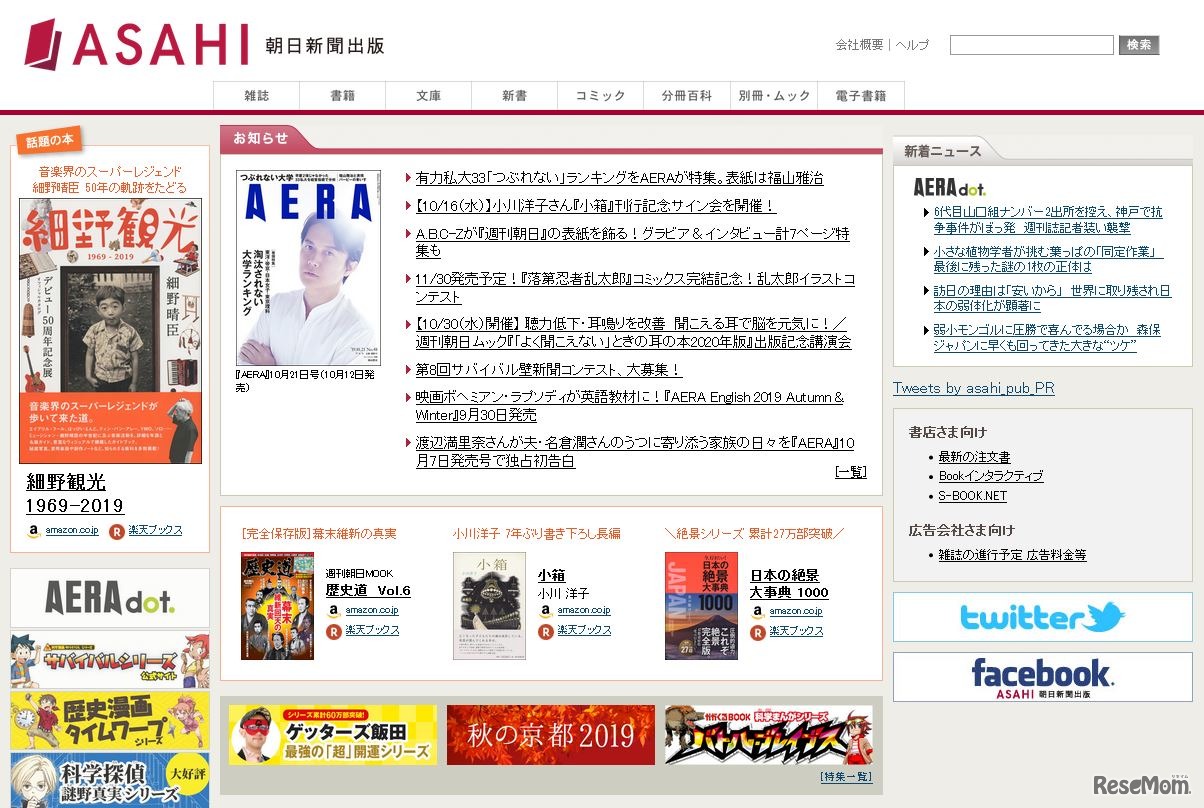Image resolution: width=1204 pixels, height=808 pixels.
Task: Click Amazon icon for 日本の絶景大事典 1000
Action: pos(758,610)
